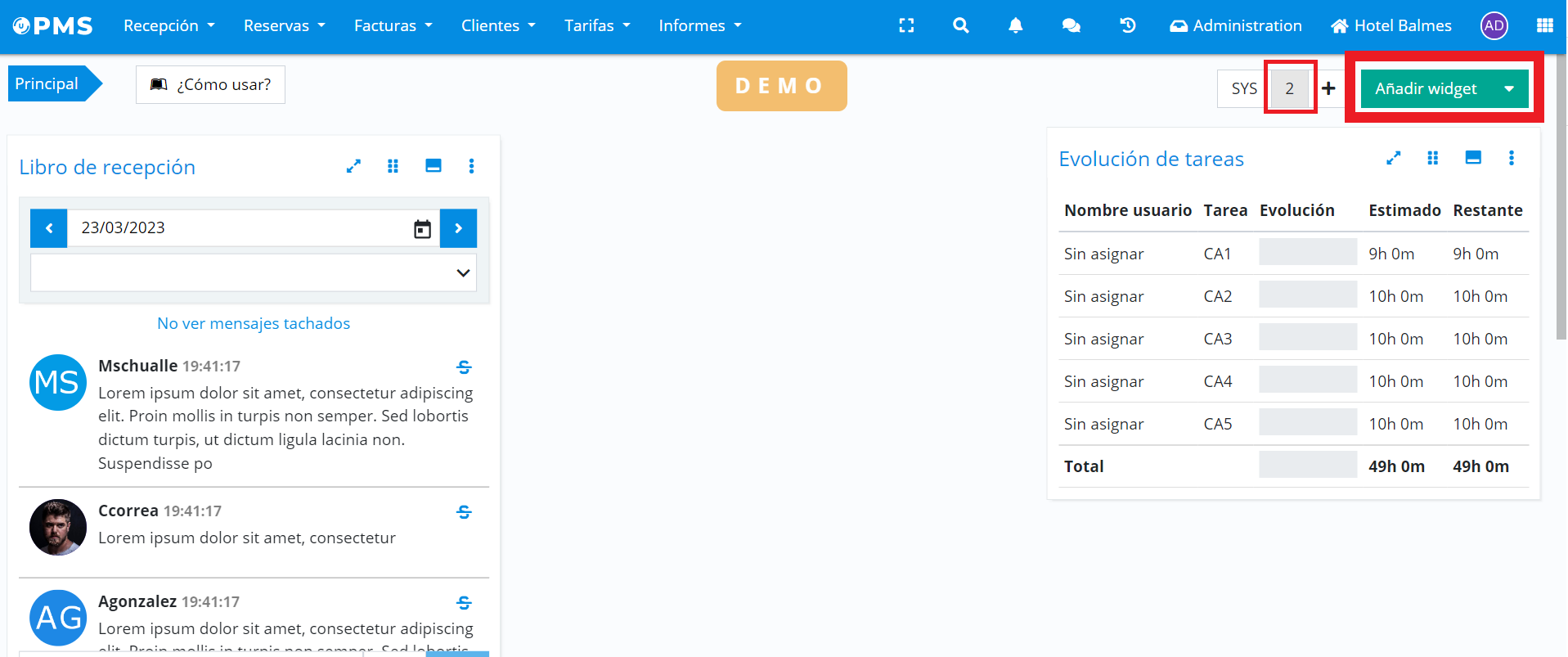Image resolution: width=1568 pixels, height=657 pixels.
Task: Switch to dashboard tab 2
Action: (x=1289, y=88)
